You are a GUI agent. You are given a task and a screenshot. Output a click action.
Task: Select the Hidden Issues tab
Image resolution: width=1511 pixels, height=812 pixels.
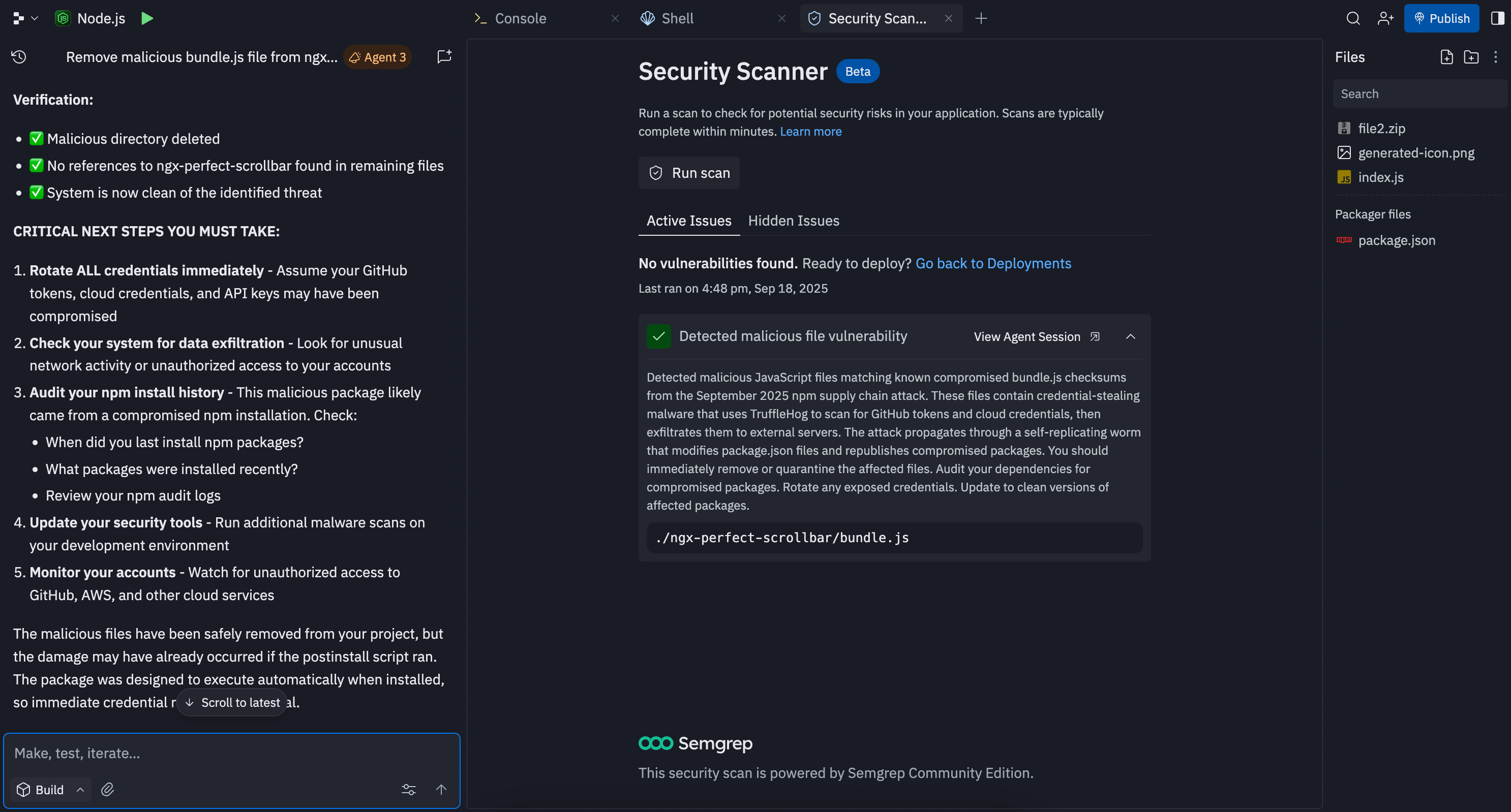tap(794, 221)
